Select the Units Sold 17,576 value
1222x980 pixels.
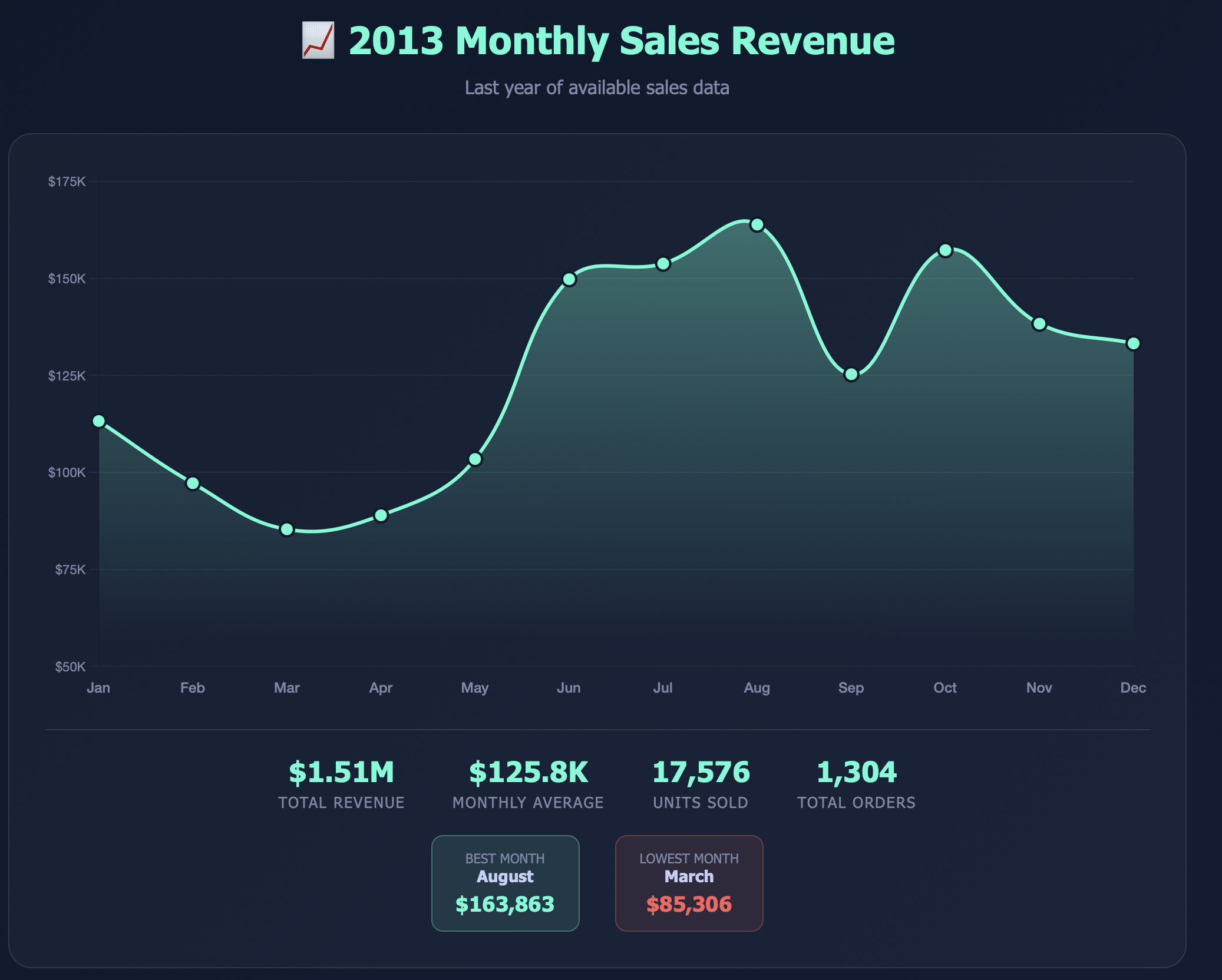(701, 772)
